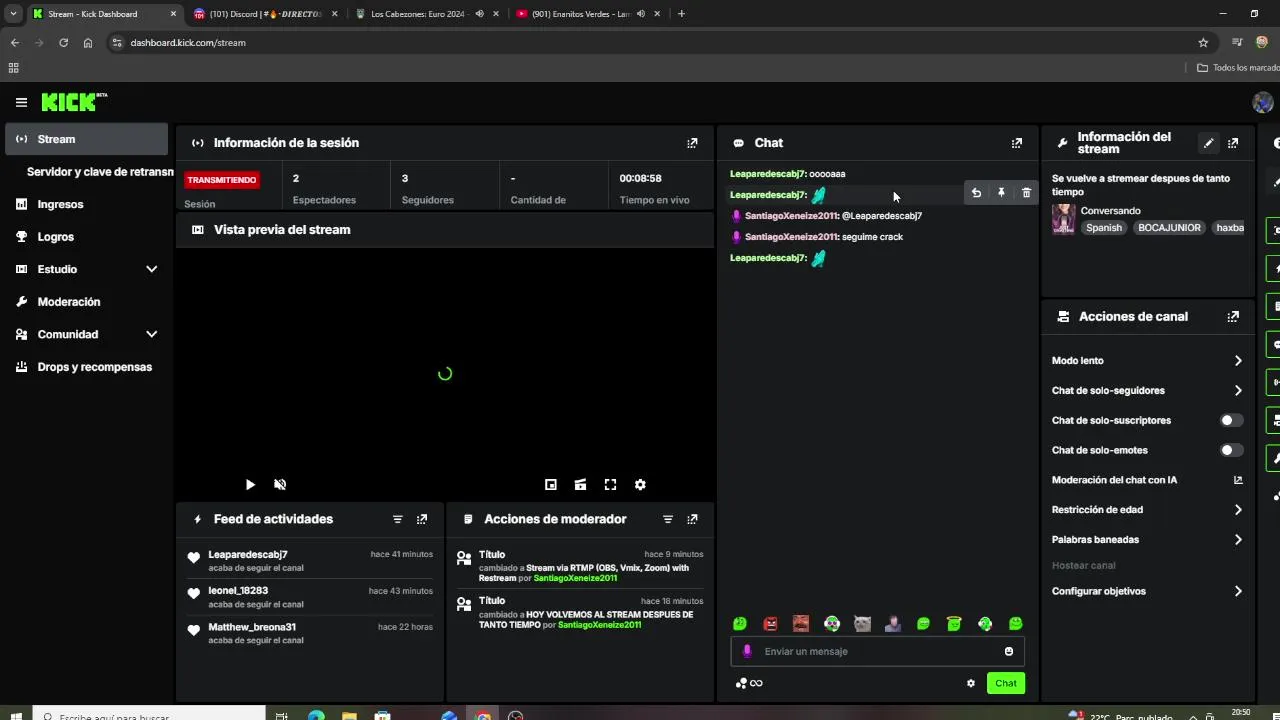This screenshot has height=720, width=1280.
Task: Select Stream in the sidebar
Action: click(x=87, y=139)
